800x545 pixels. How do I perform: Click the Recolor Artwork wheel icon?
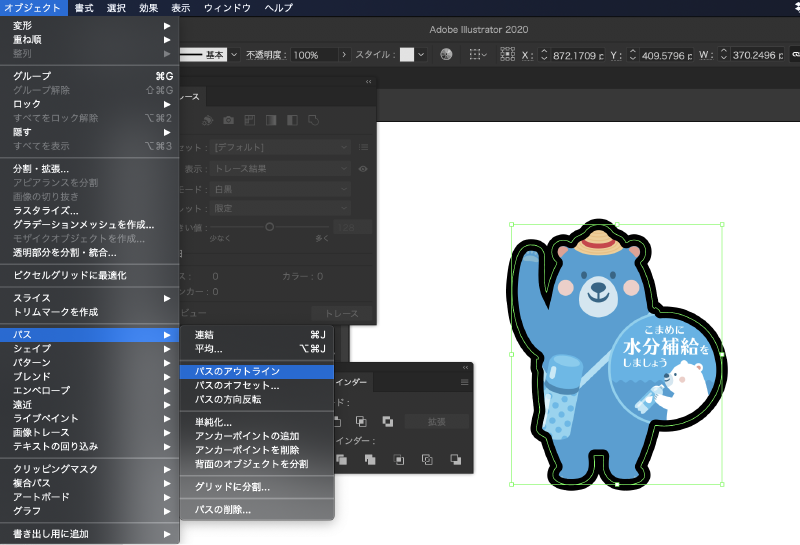446,55
